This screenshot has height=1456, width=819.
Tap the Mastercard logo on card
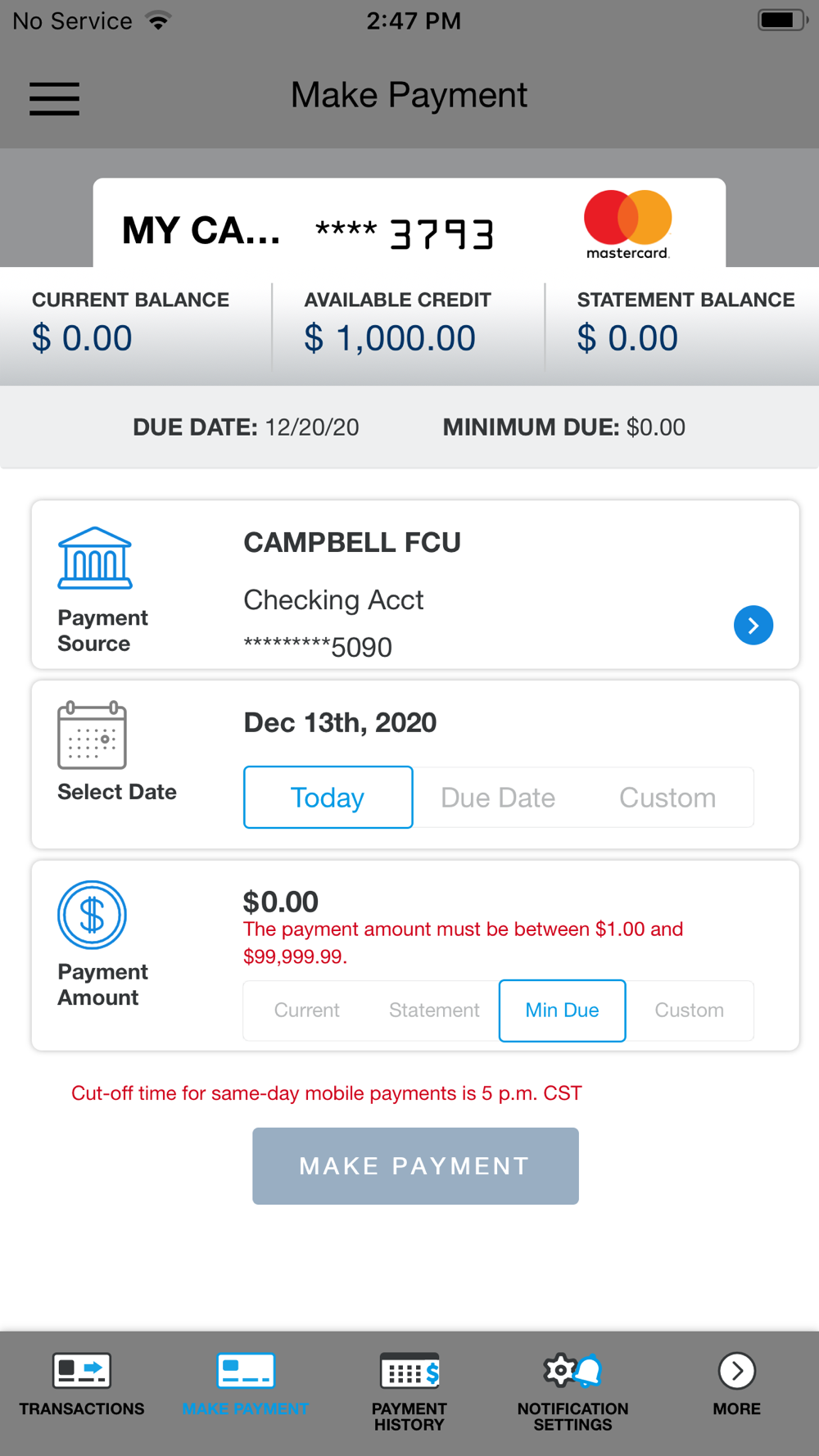point(627,224)
